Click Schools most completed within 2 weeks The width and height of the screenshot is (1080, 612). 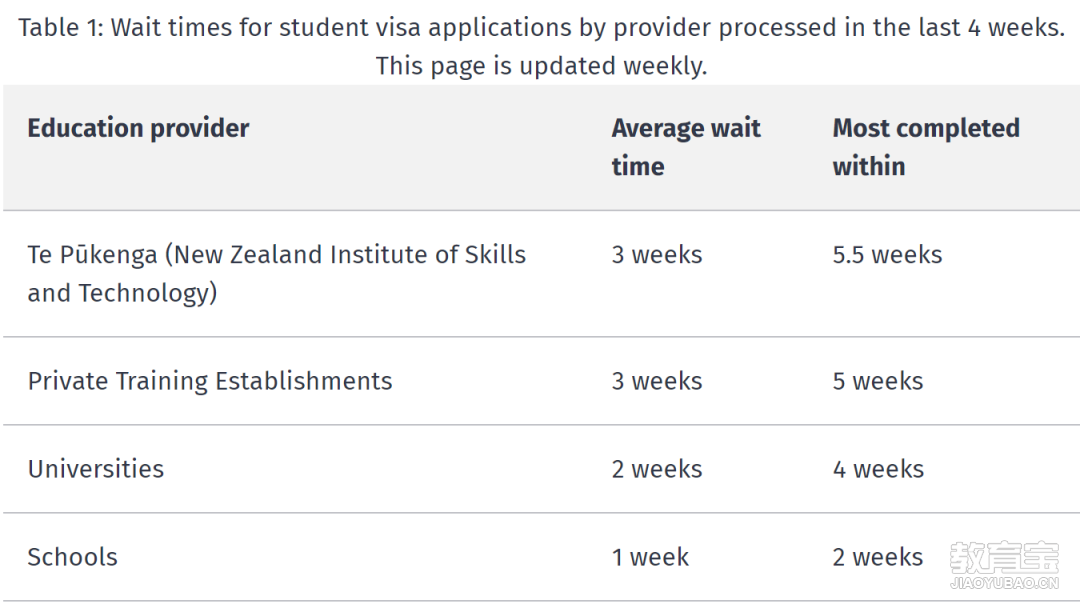tap(878, 557)
